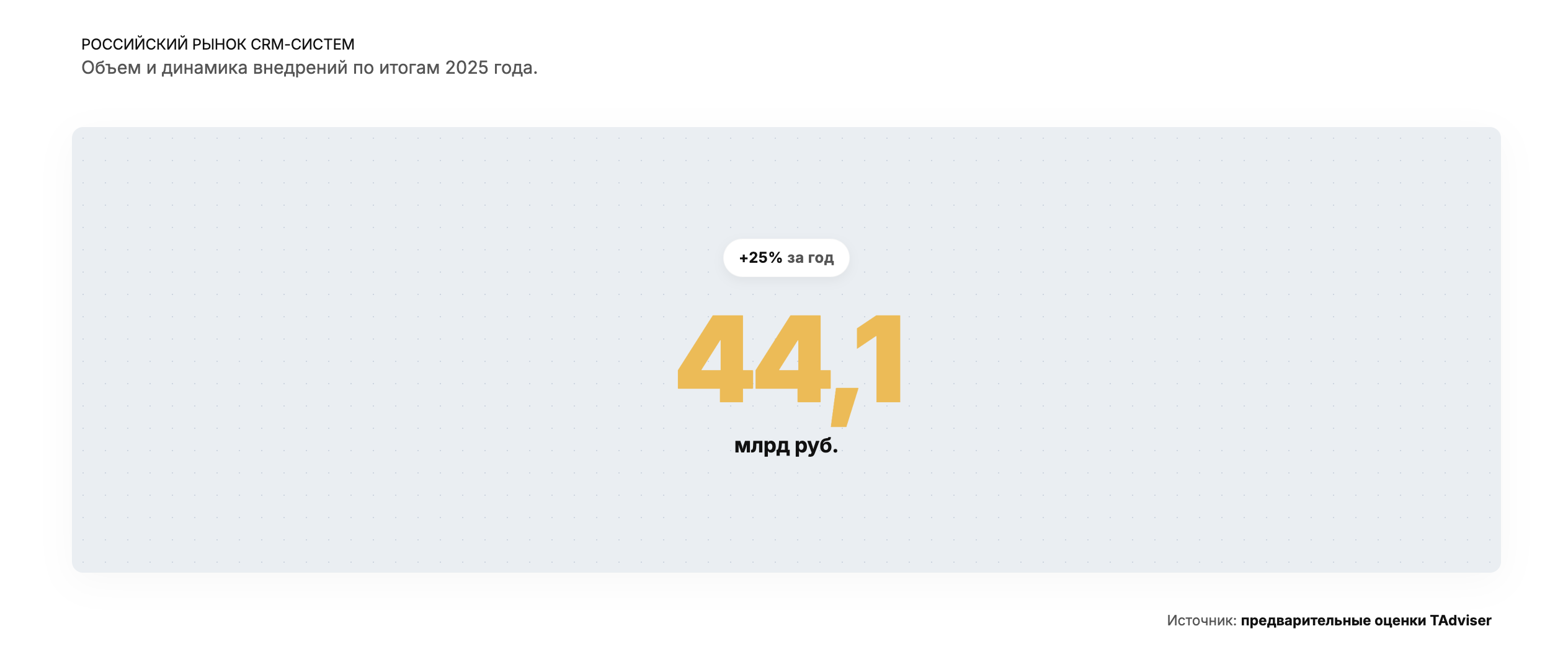Click the "+25%" value inside the badge

[x=760, y=258]
